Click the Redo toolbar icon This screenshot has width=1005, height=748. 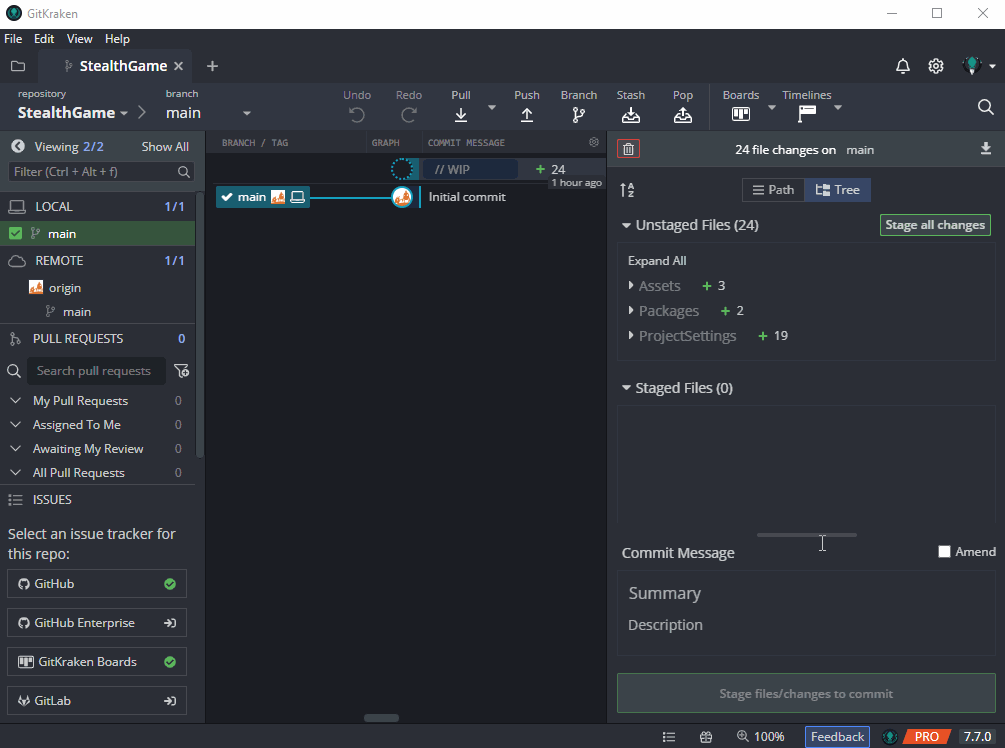pos(409,115)
